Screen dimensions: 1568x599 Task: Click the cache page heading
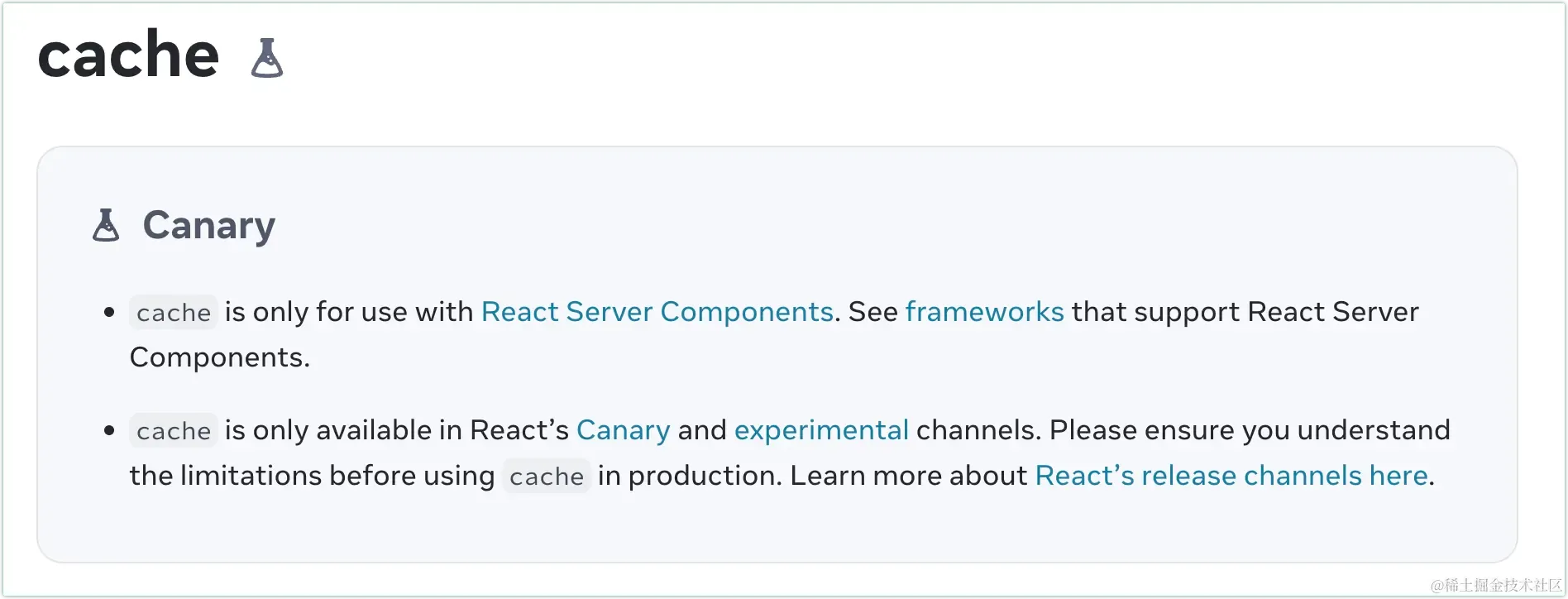pyautogui.click(x=128, y=55)
